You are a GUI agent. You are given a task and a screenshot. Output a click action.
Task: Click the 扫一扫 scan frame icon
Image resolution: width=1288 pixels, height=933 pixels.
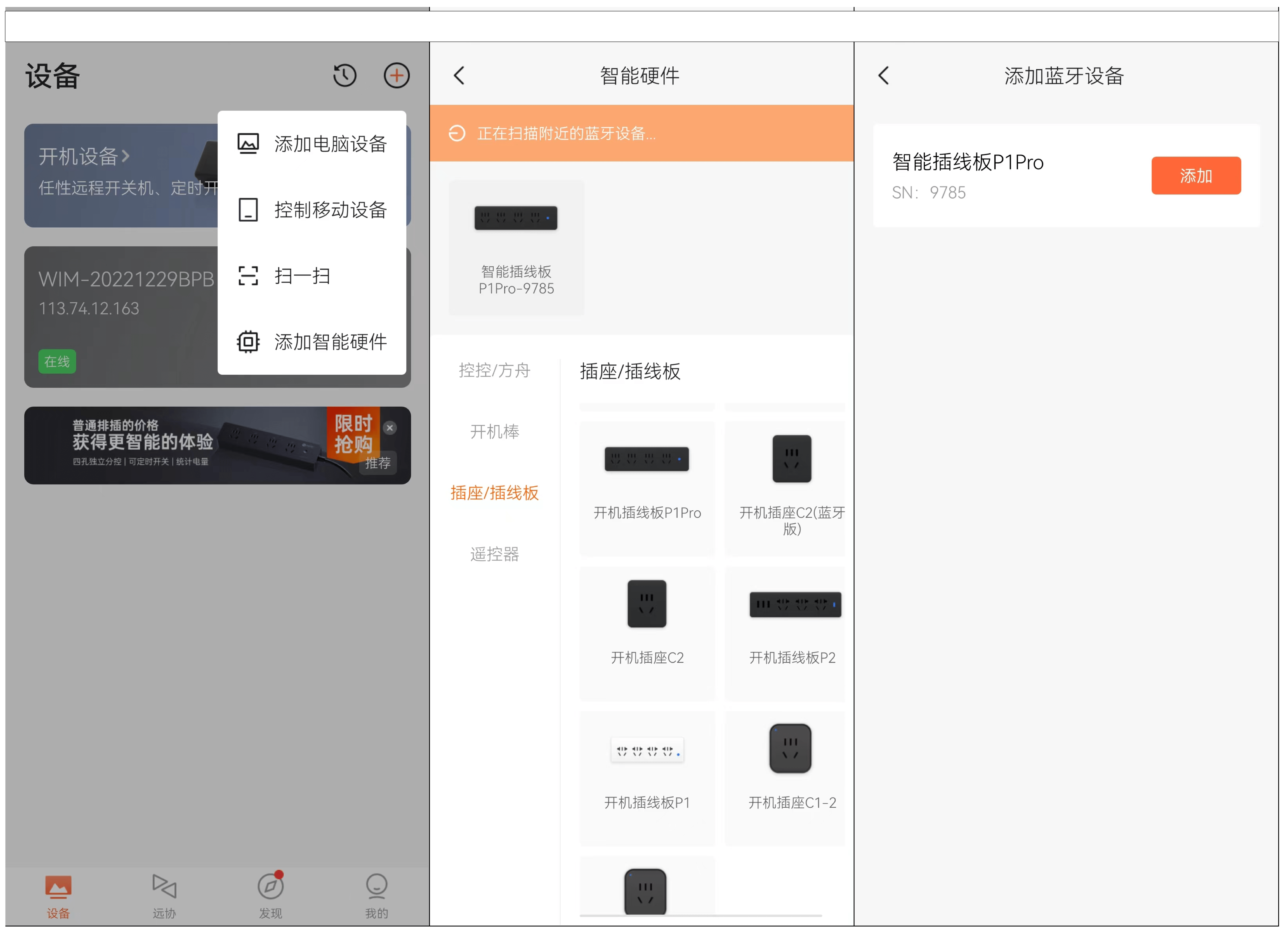248,276
